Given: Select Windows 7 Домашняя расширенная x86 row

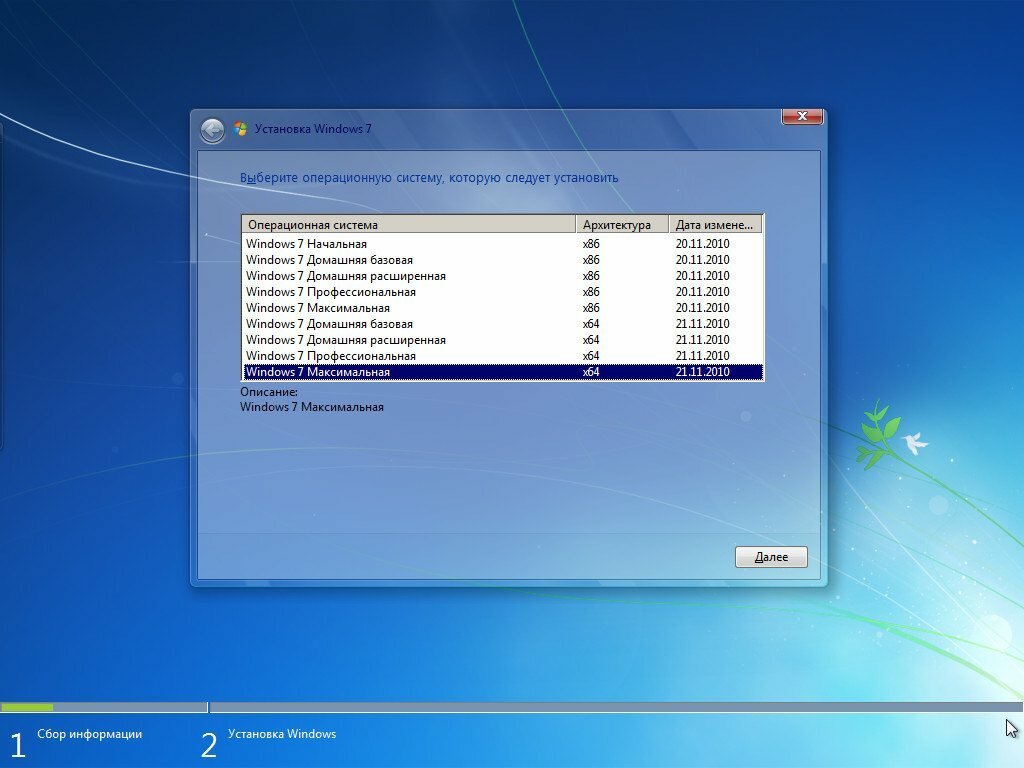Looking at the screenshot, I should pyautogui.click(x=346, y=276).
